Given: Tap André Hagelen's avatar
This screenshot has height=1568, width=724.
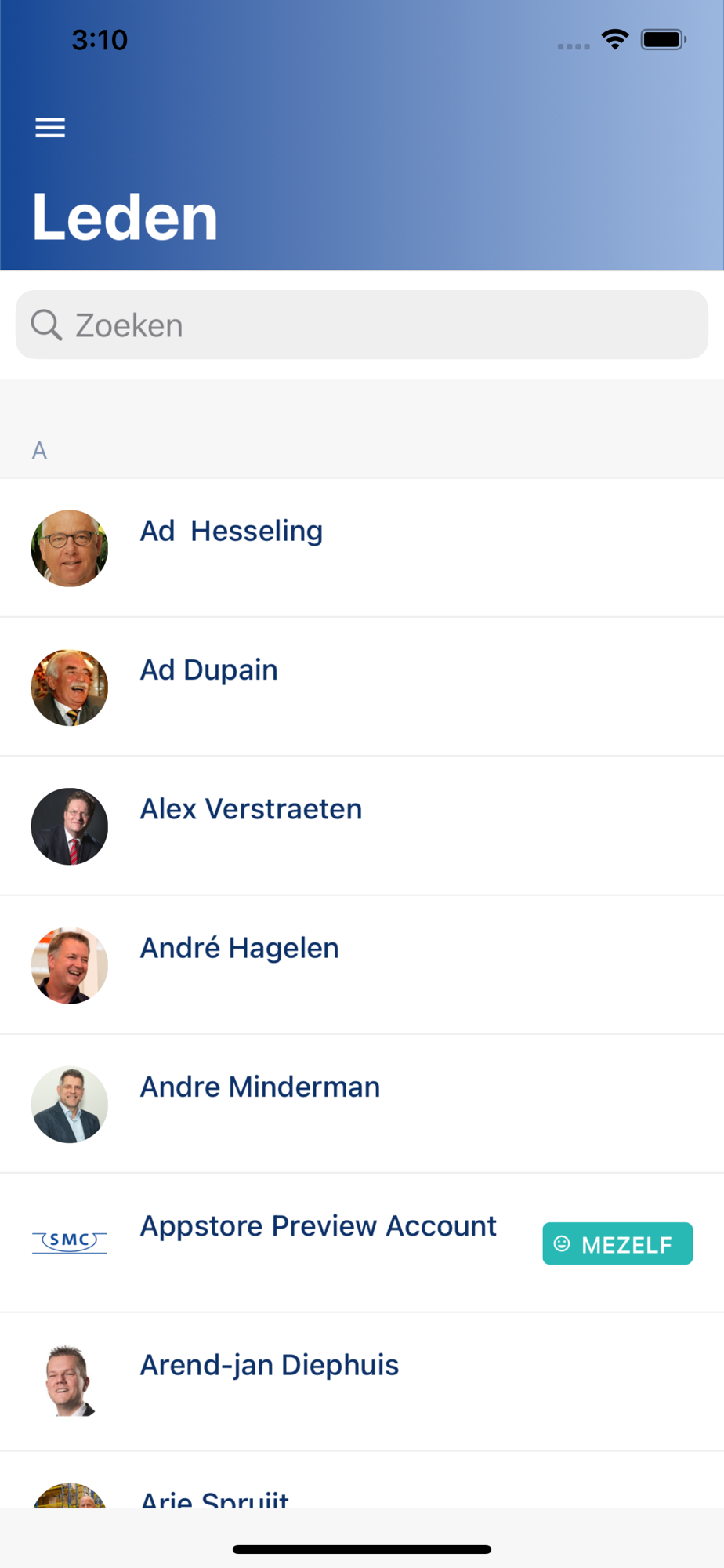Looking at the screenshot, I should coord(70,965).
